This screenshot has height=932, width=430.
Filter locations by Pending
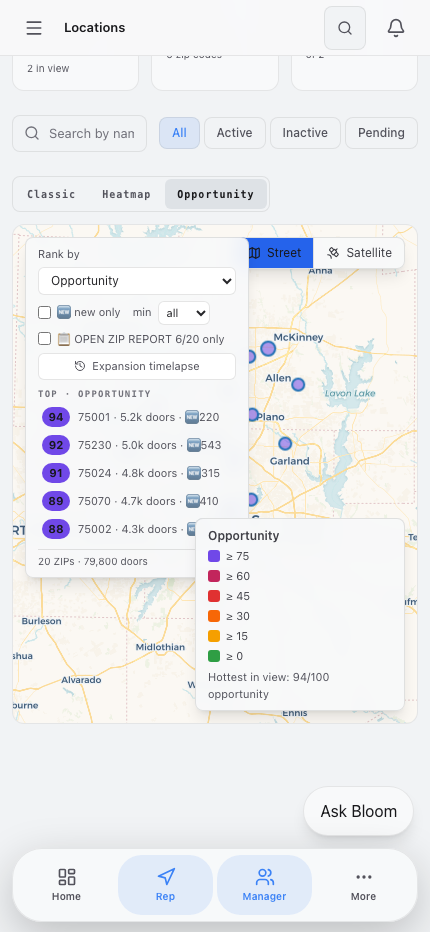(x=381, y=133)
